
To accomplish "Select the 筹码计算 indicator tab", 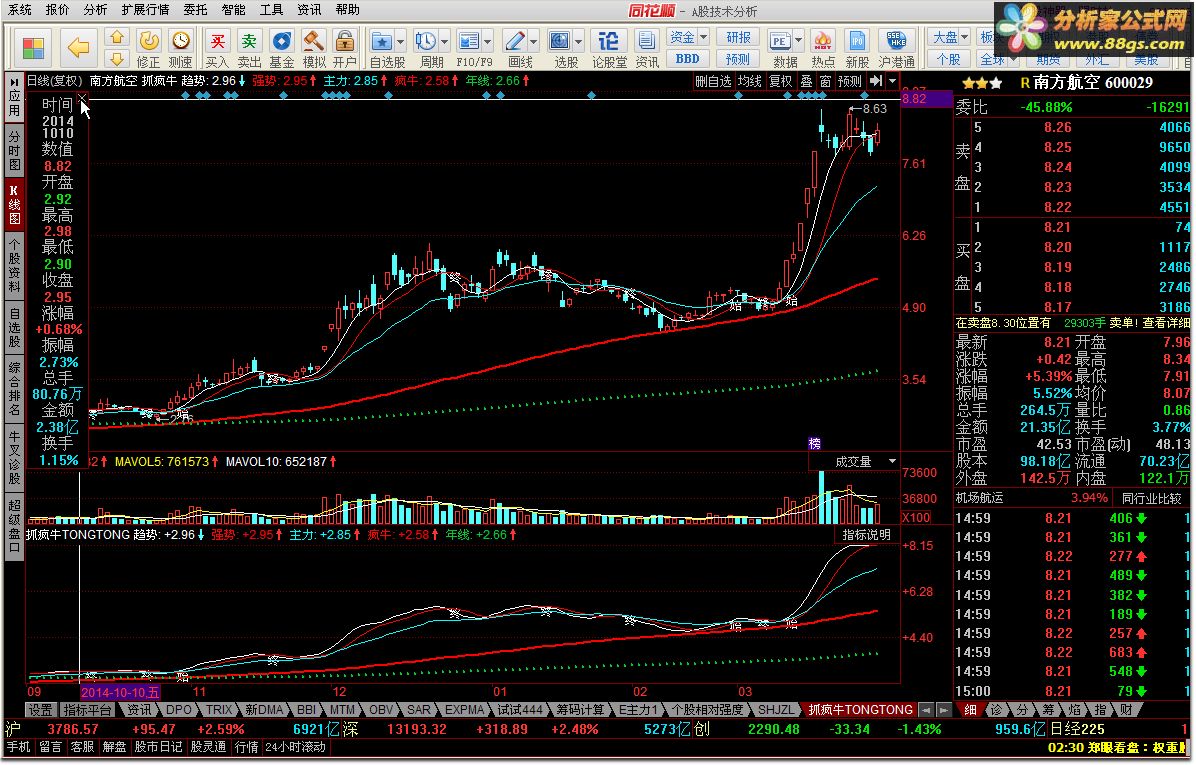I will click(x=580, y=710).
